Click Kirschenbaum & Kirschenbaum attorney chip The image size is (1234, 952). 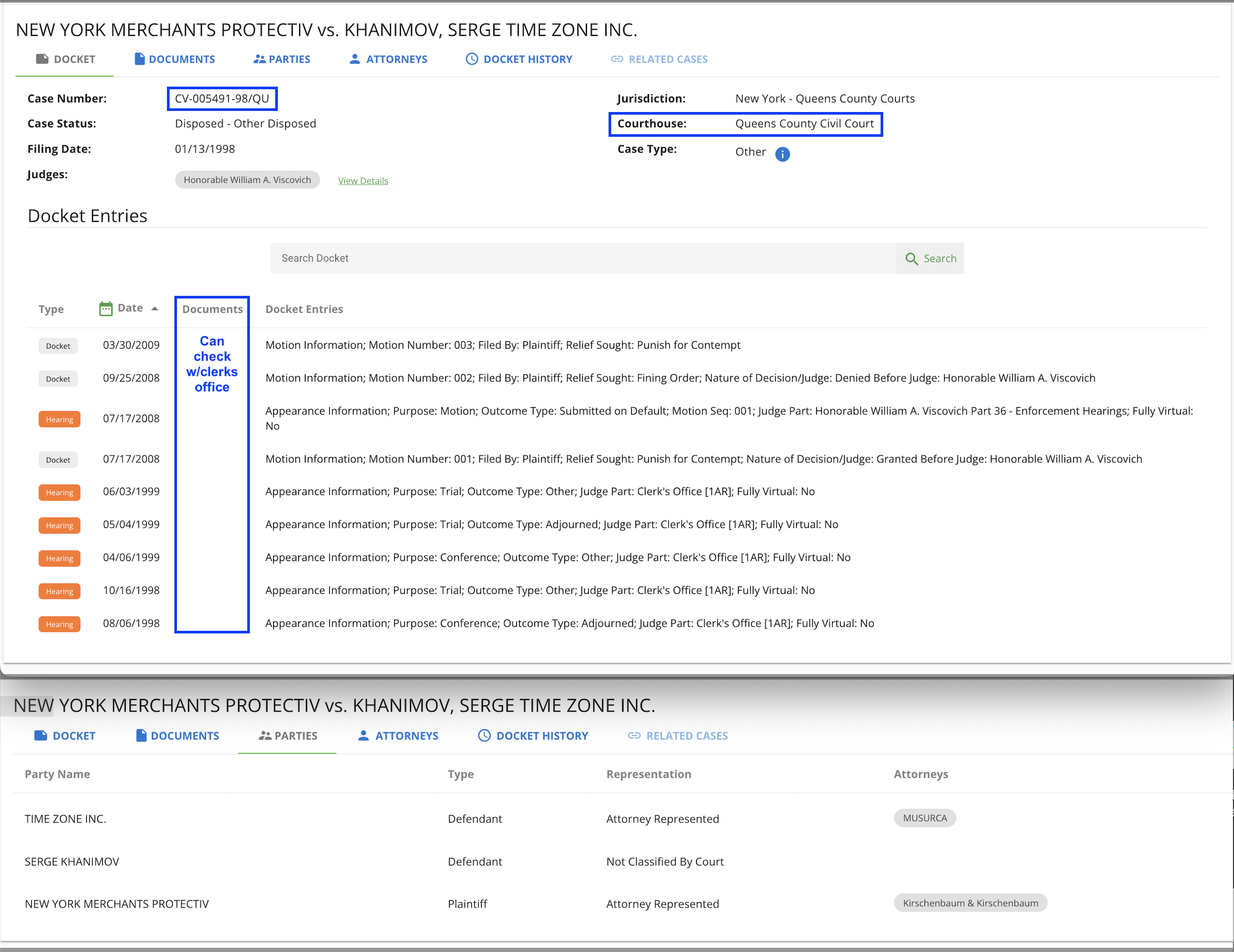970,903
